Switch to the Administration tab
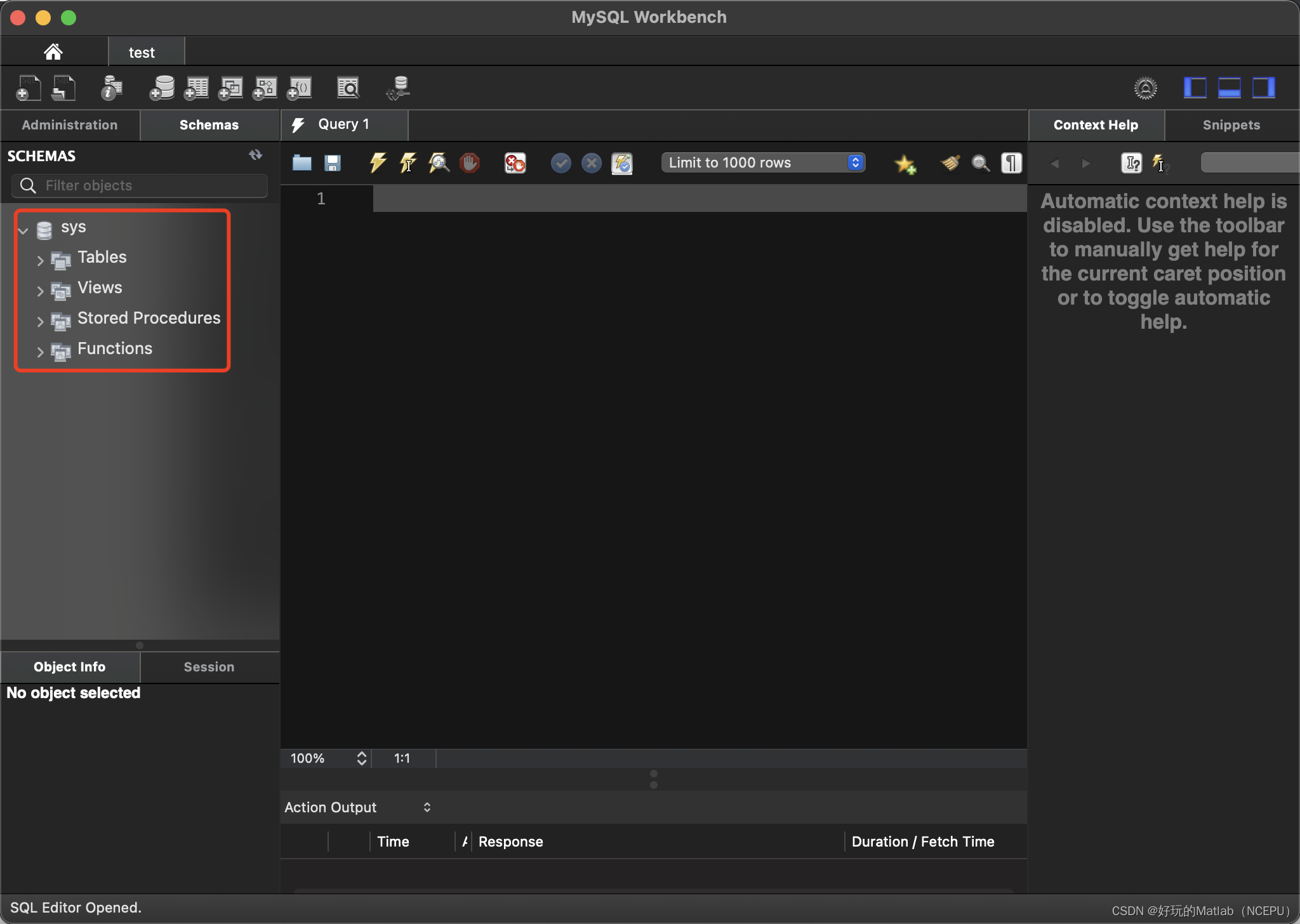Viewport: 1300px width, 924px height. [70, 125]
